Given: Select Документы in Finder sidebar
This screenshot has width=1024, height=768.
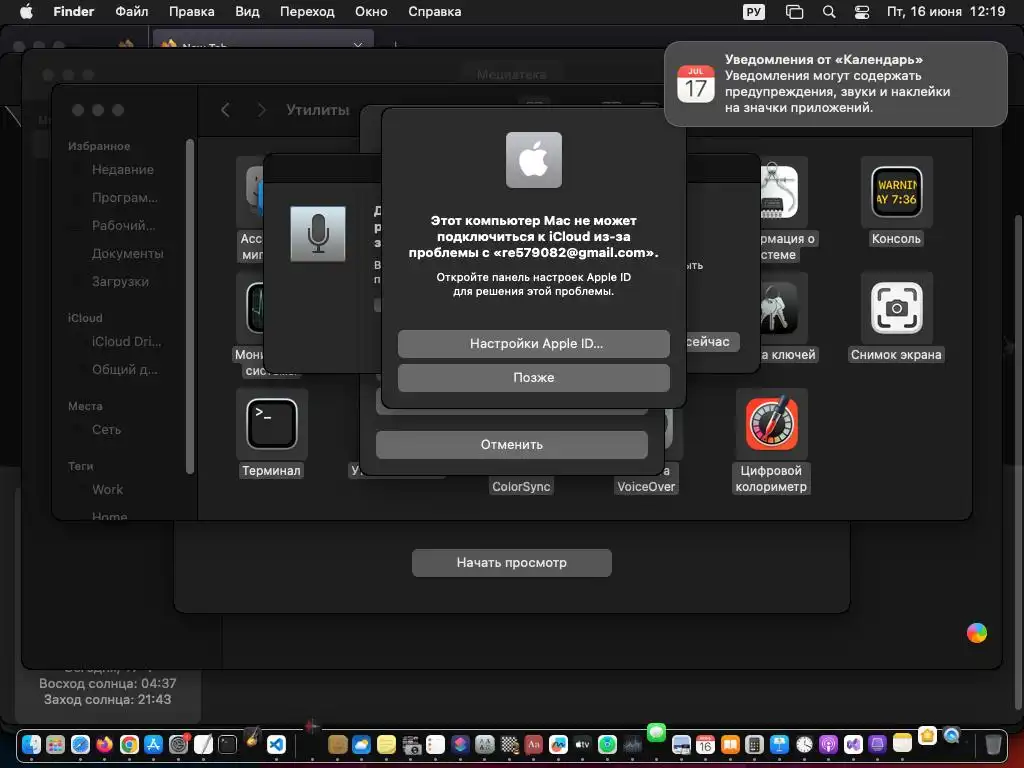Looking at the screenshot, I should click(127, 253).
